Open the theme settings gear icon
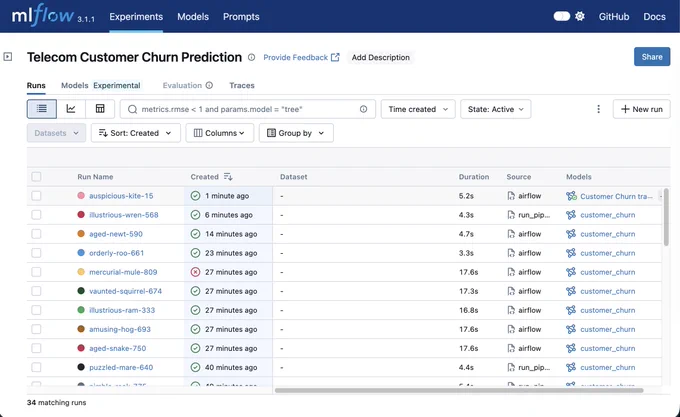The image size is (680, 417). click(580, 16)
